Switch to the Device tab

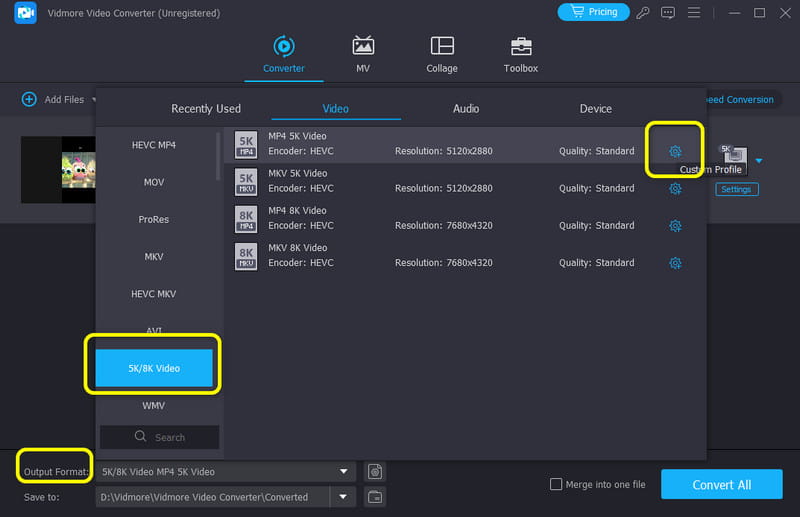(x=595, y=108)
